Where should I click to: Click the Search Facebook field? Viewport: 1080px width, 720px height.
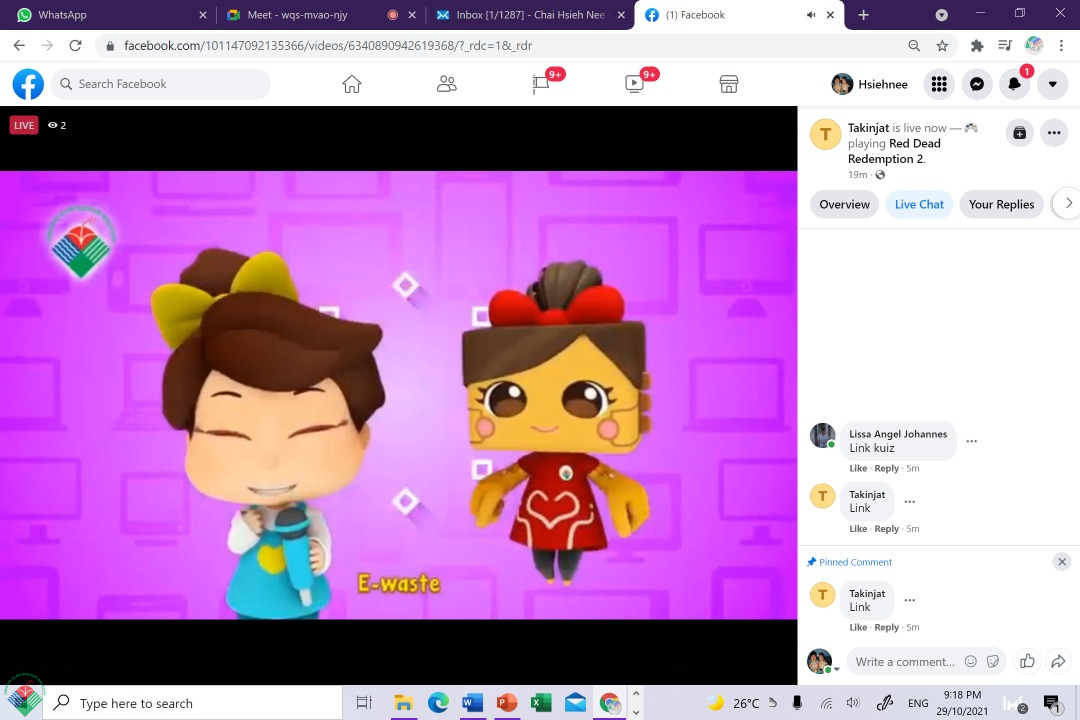tap(161, 84)
